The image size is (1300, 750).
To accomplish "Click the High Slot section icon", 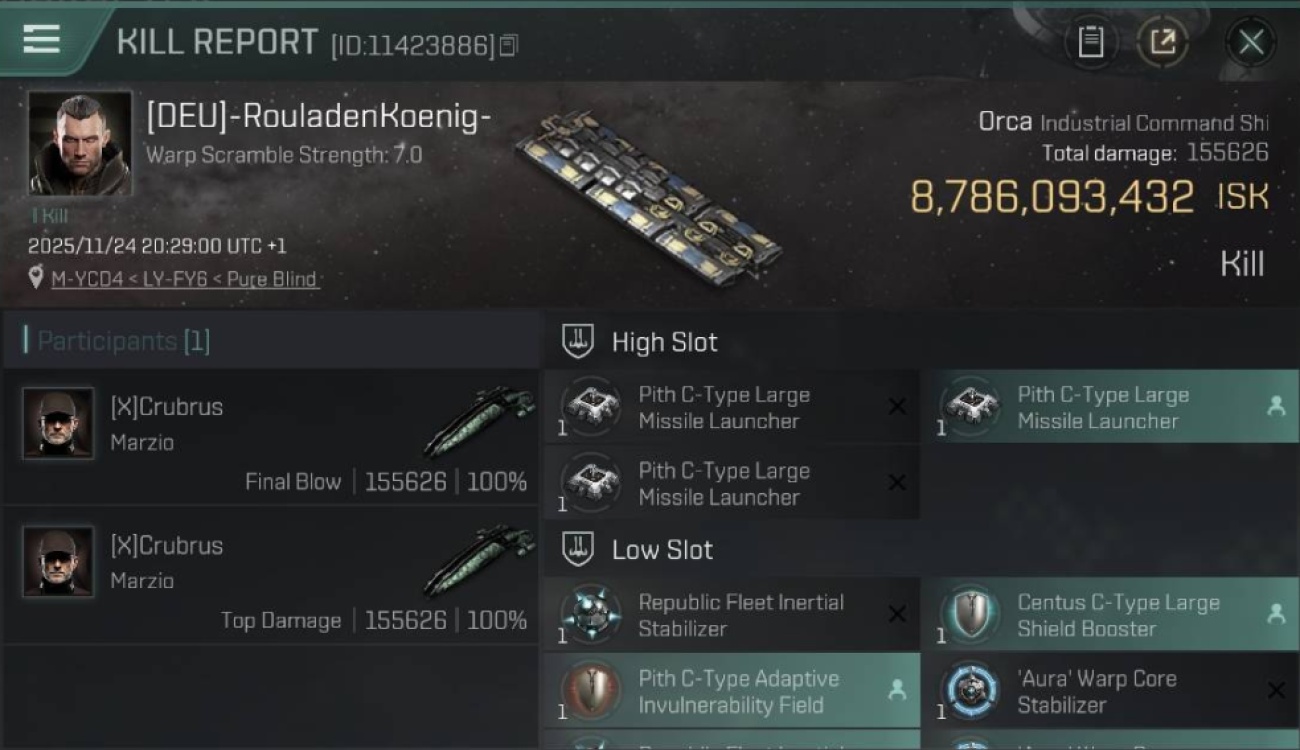I will pos(578,342).
